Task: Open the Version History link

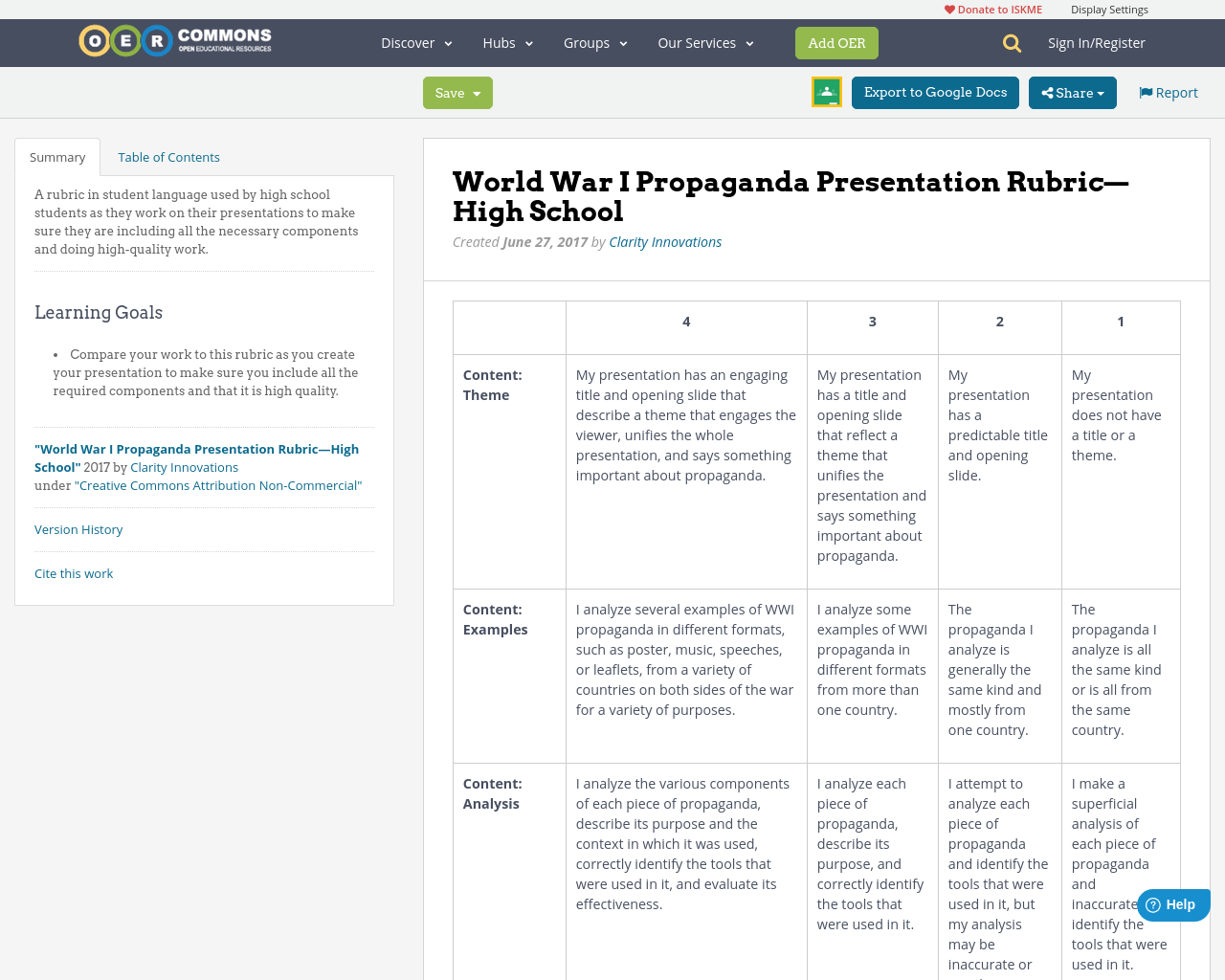Action: coord(78,529)
